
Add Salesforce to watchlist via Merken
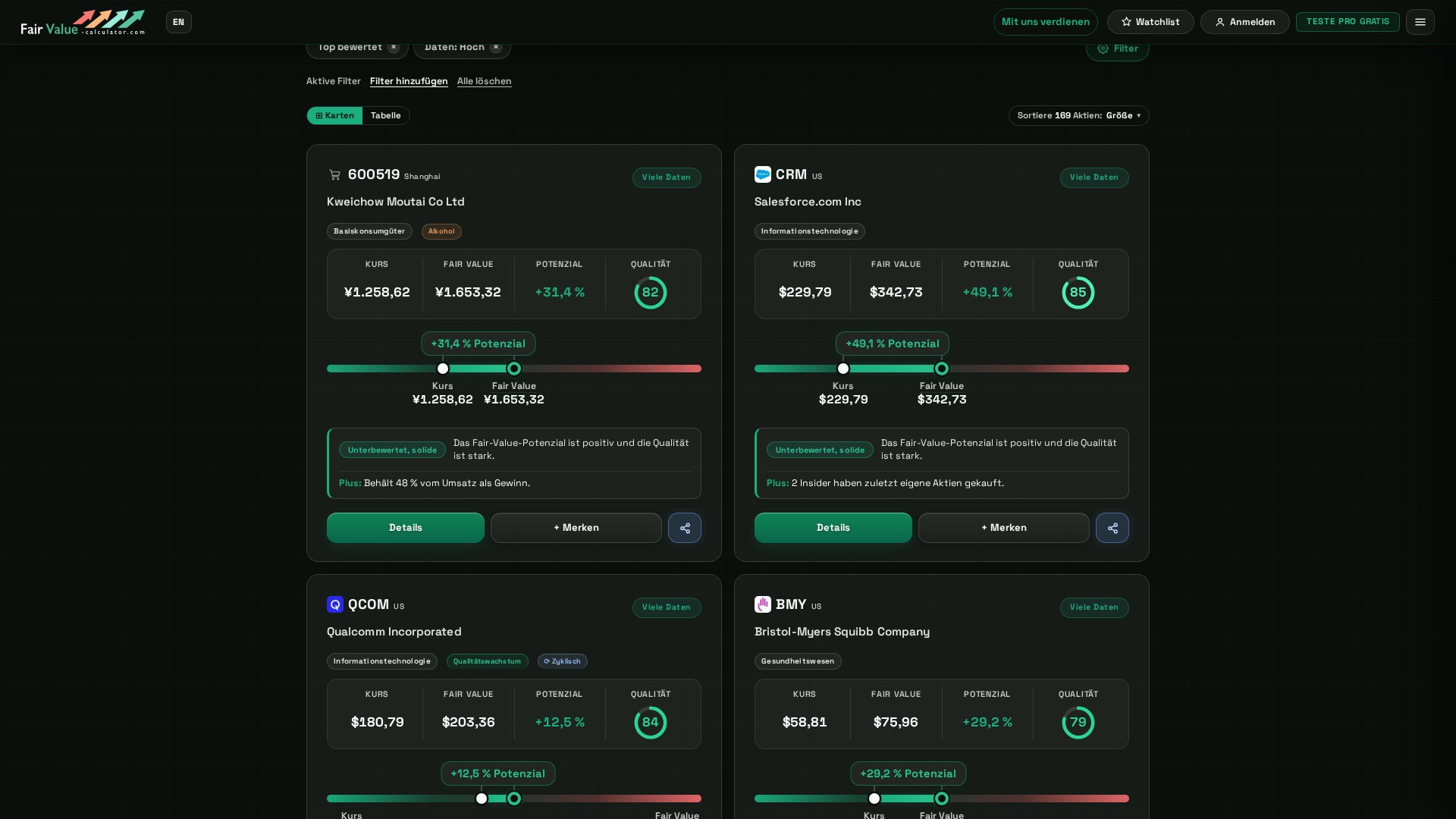pyautogui.click(x=1003, y=528)
